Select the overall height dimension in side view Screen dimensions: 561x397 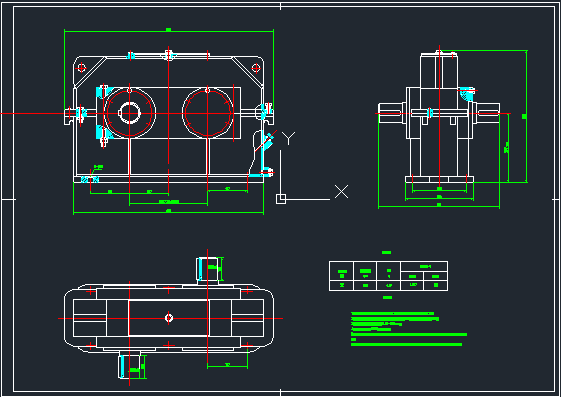526,116
